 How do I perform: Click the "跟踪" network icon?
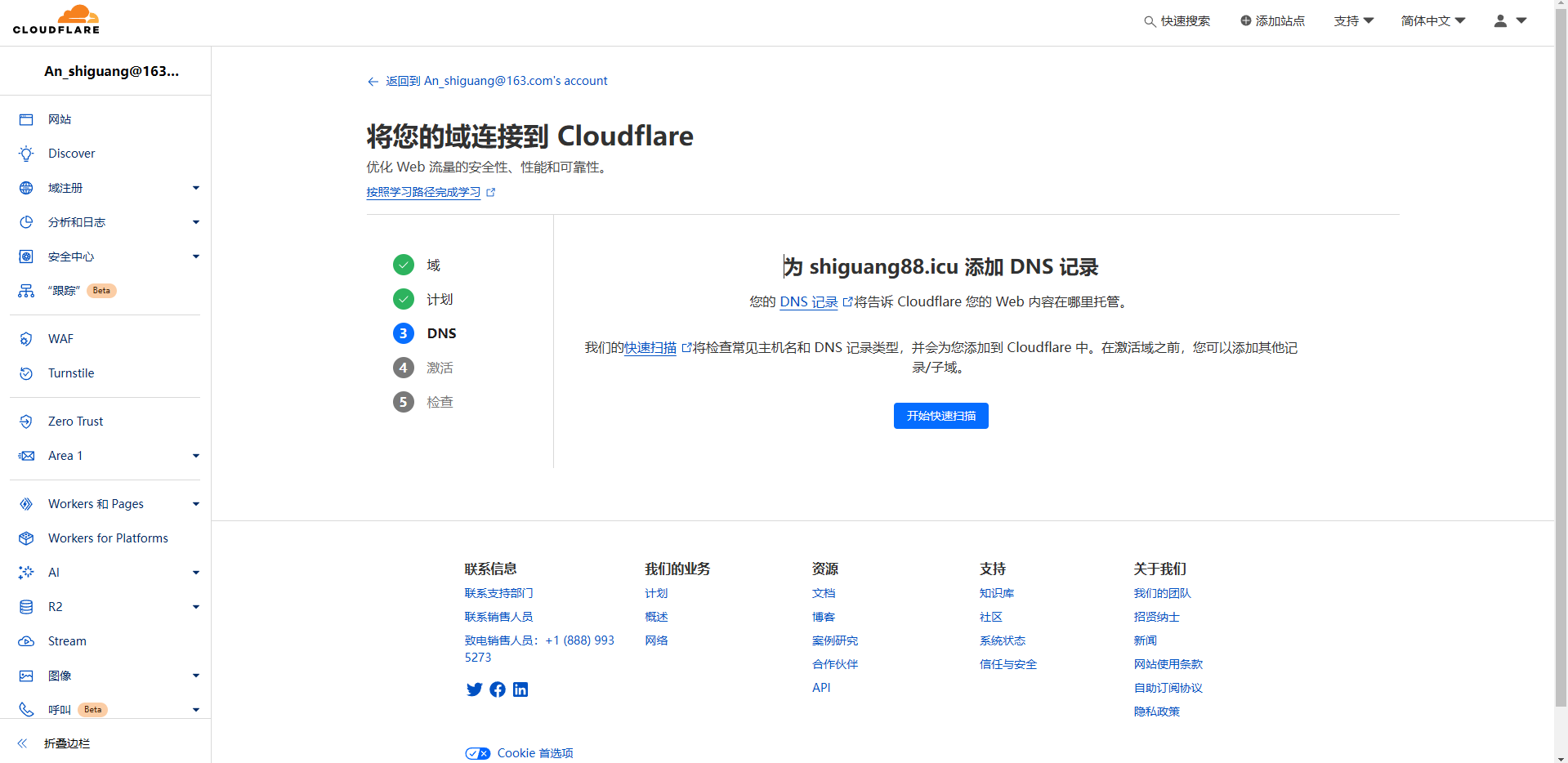pyautogui.click(x=26, y=291)
